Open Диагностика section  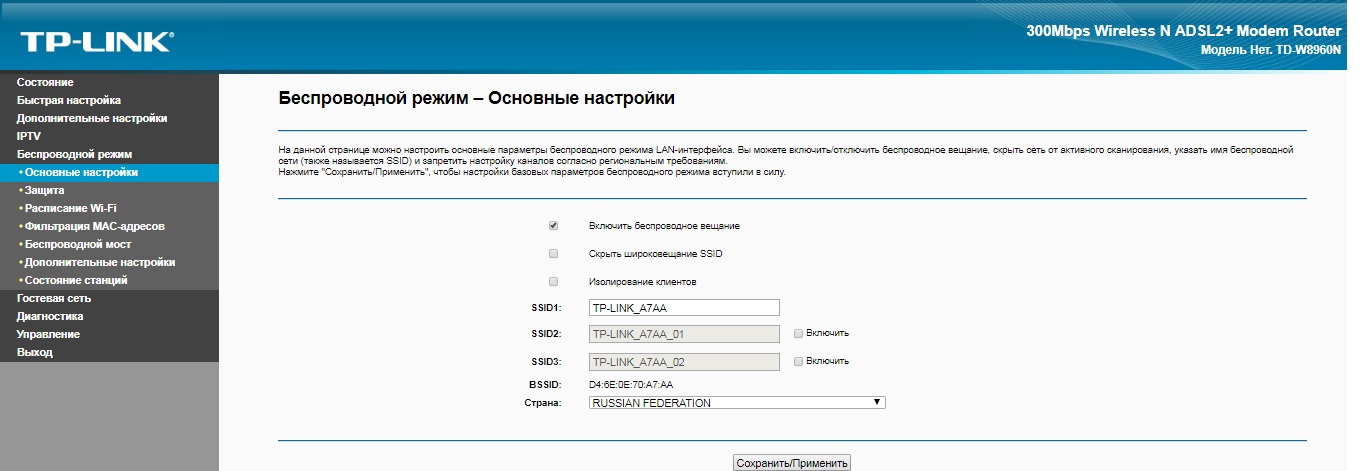(x=50, y=316)
